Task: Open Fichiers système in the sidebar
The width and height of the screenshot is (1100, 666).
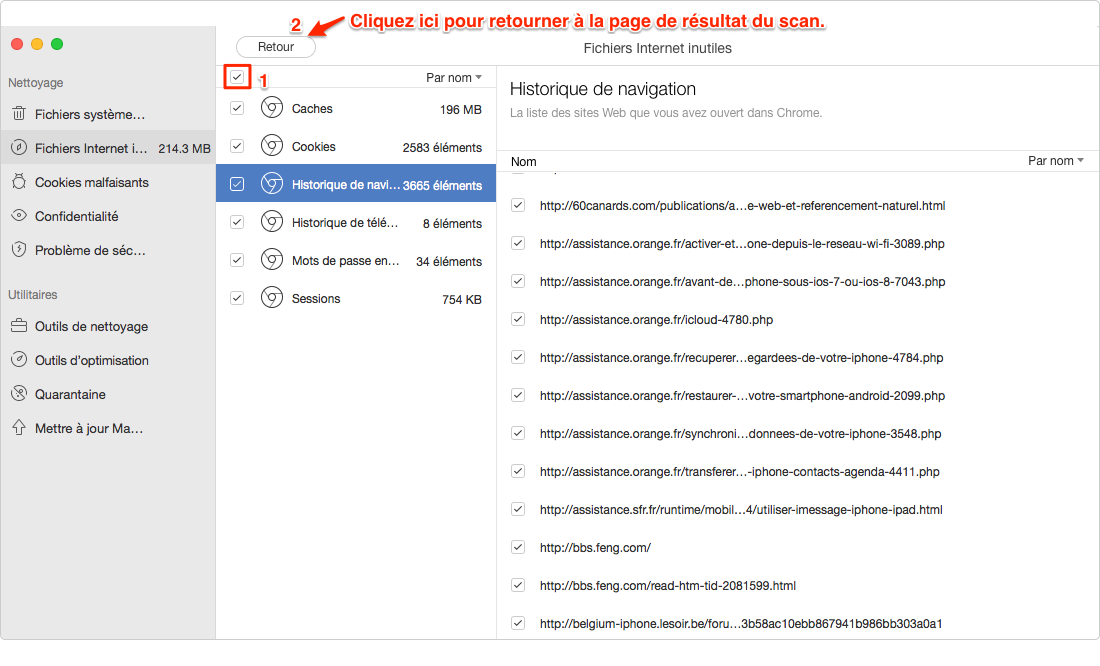Action: 107,114
